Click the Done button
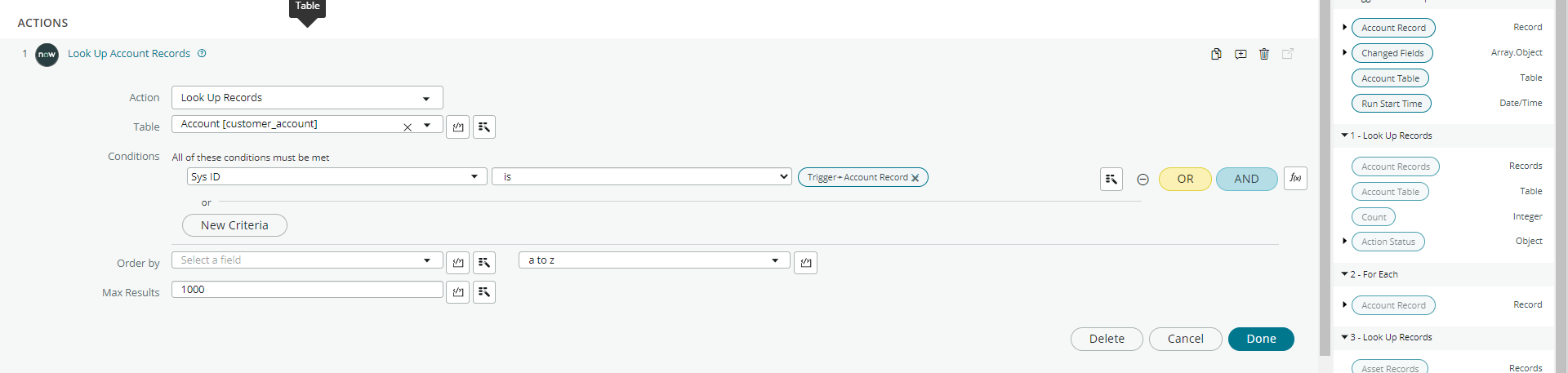 [1261, 339]
